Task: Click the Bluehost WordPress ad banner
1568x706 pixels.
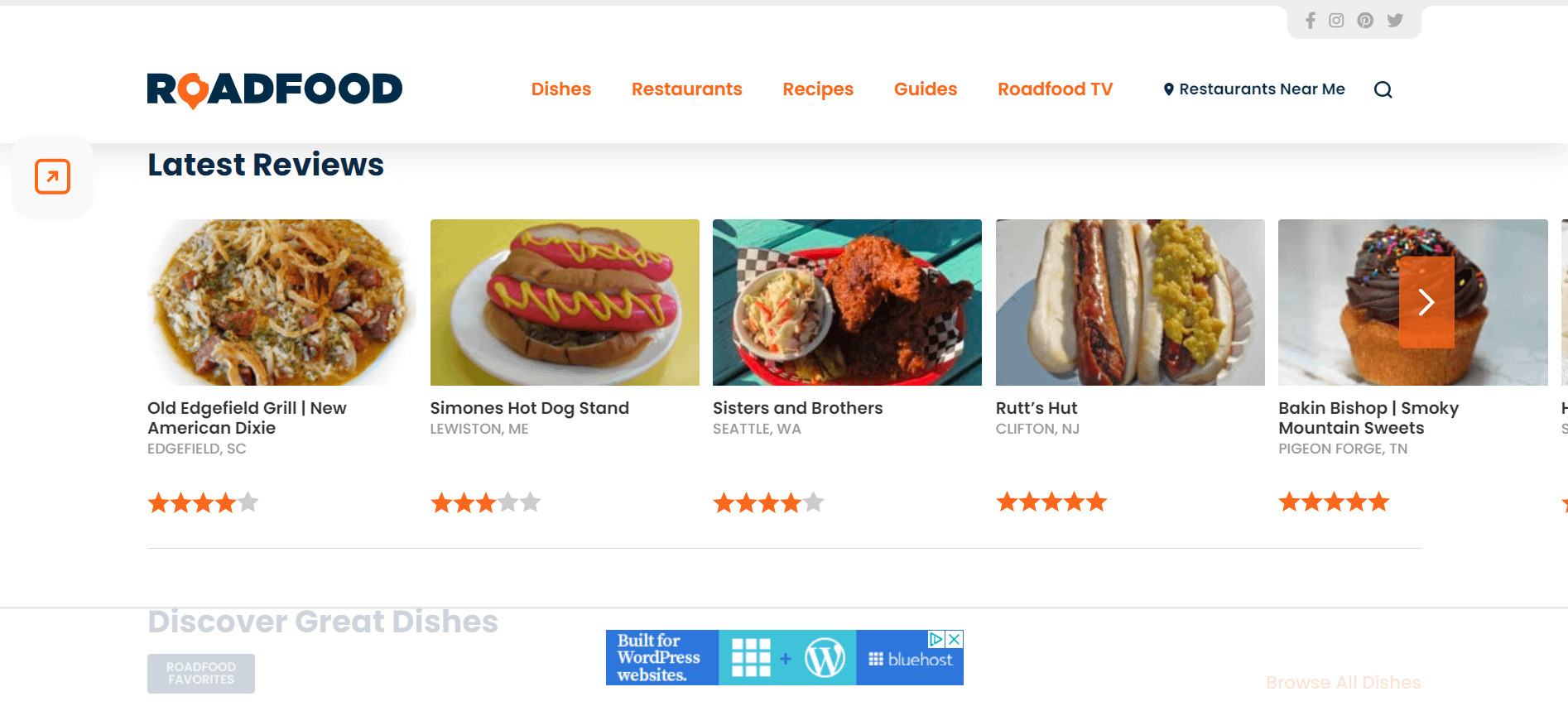Action: [783, 656]
